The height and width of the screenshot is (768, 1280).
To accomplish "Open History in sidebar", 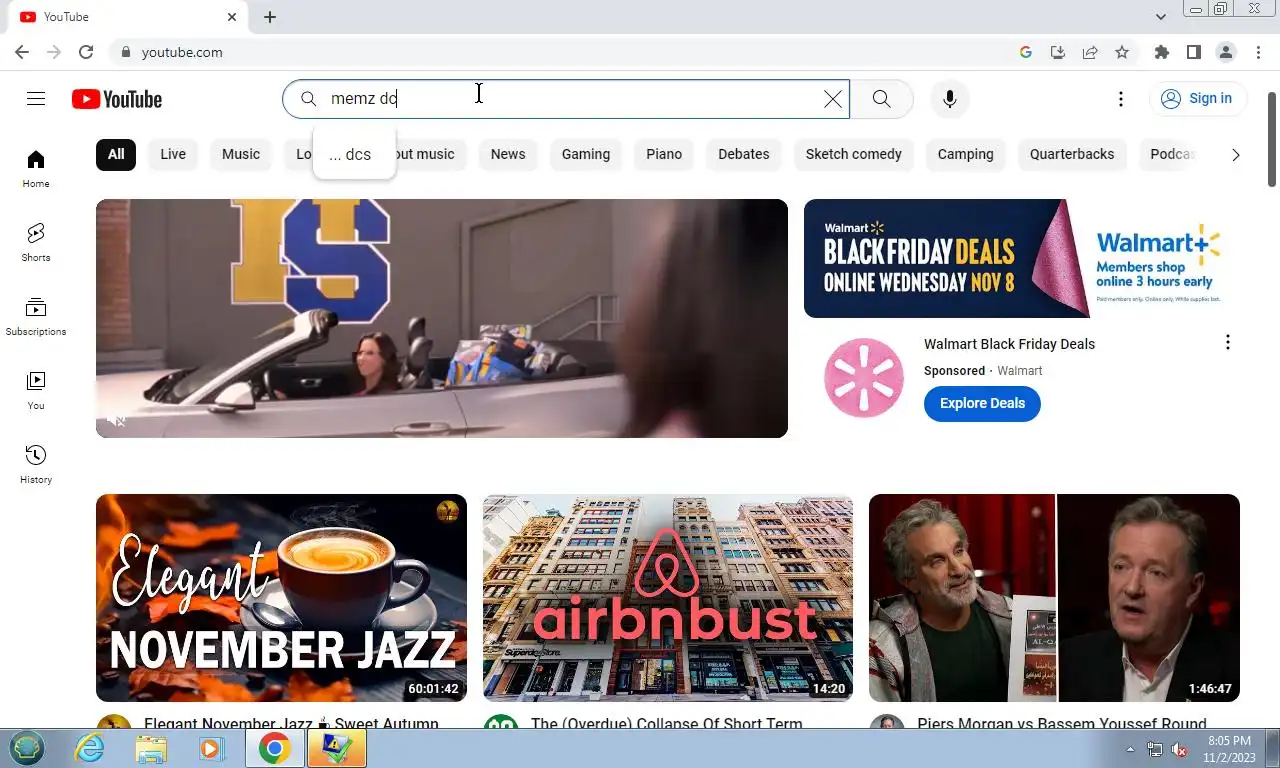I will click(x=36, y=465).
